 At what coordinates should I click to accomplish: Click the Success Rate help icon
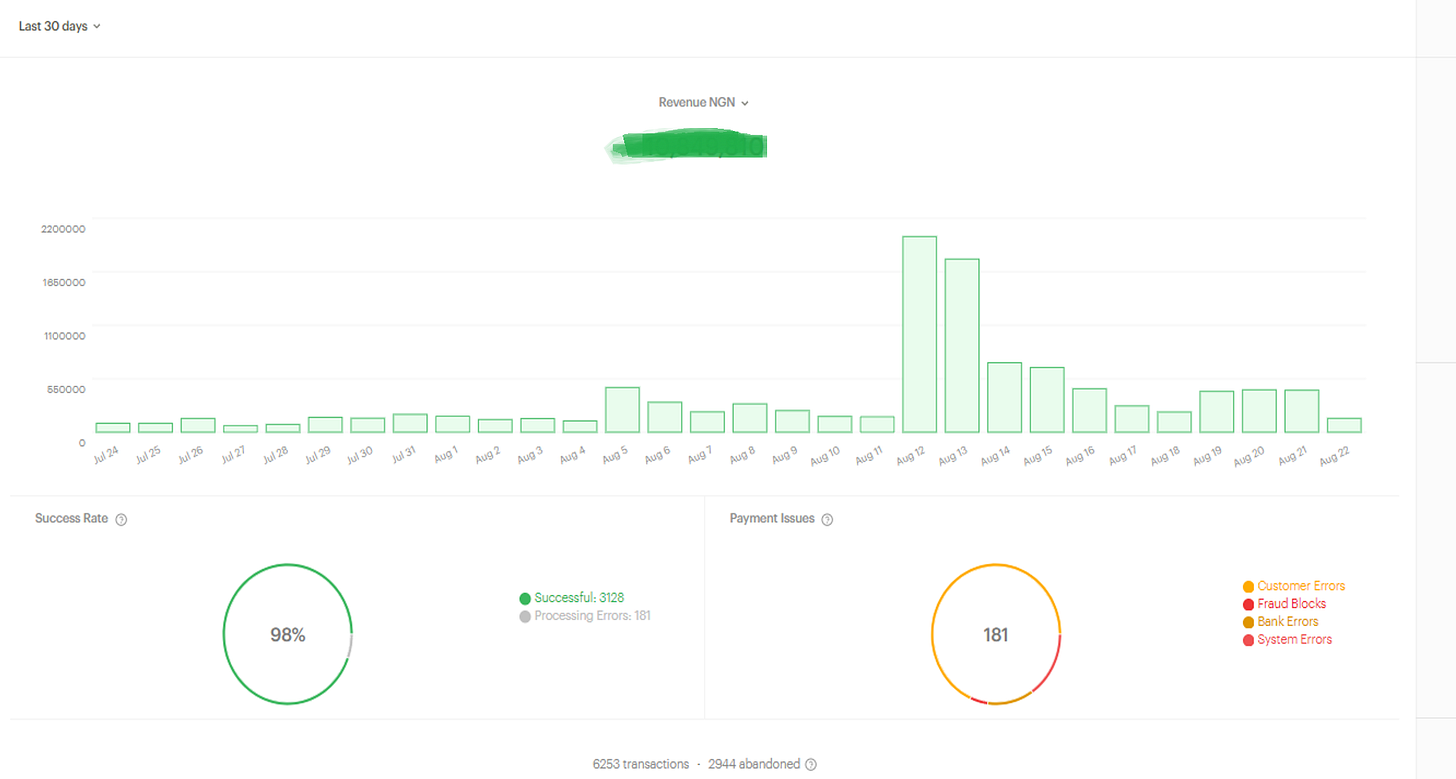click(x=121, y=519)
